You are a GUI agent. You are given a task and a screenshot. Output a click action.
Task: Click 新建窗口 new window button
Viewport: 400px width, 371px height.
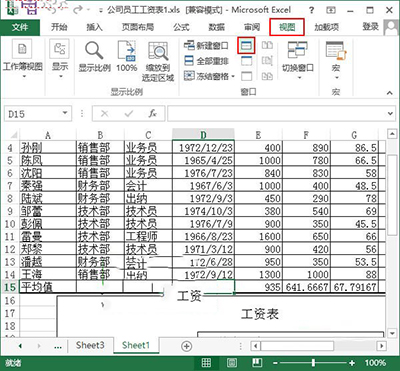206,46
